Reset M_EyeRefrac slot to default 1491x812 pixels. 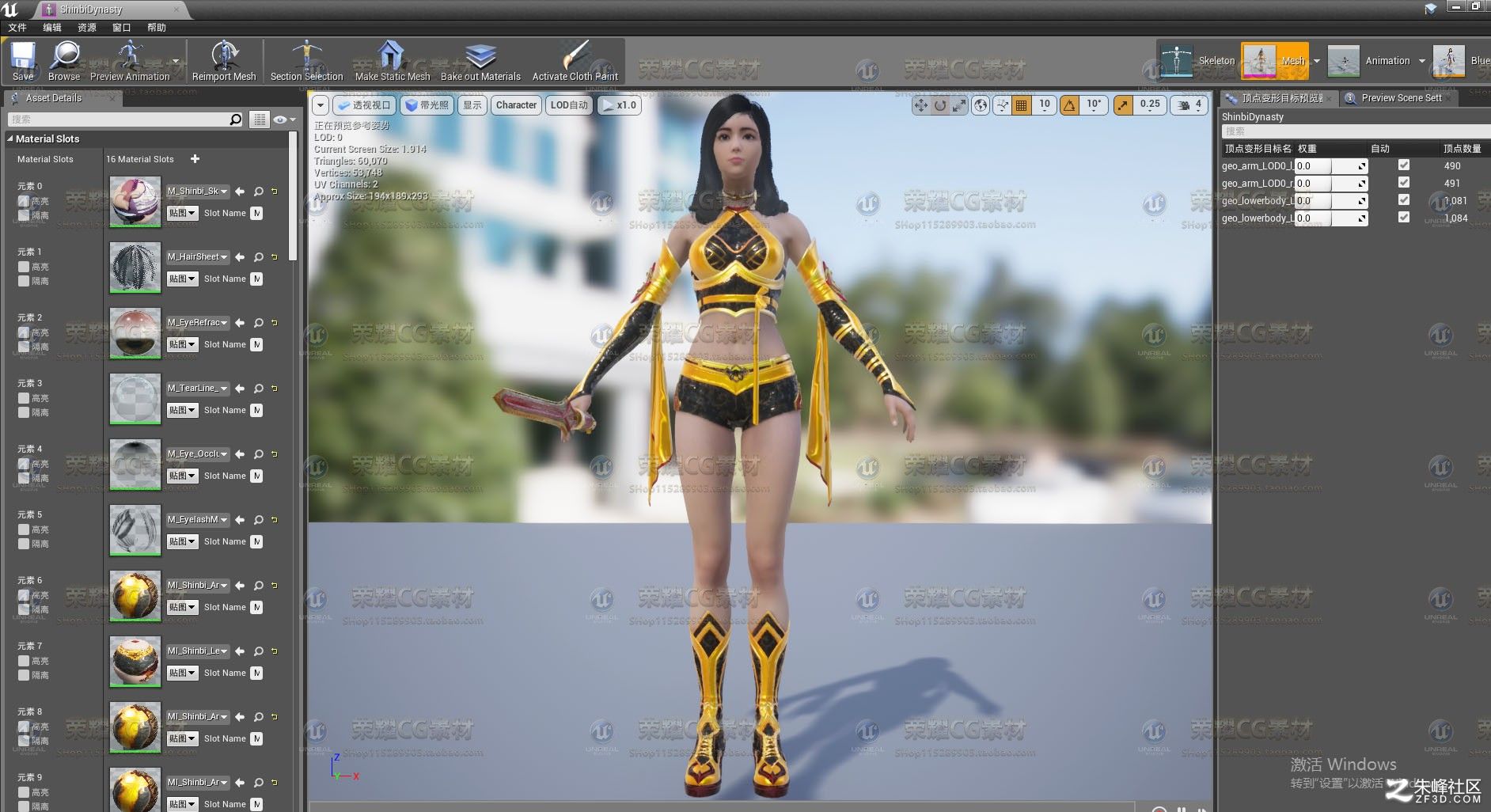tap(275, 323)
